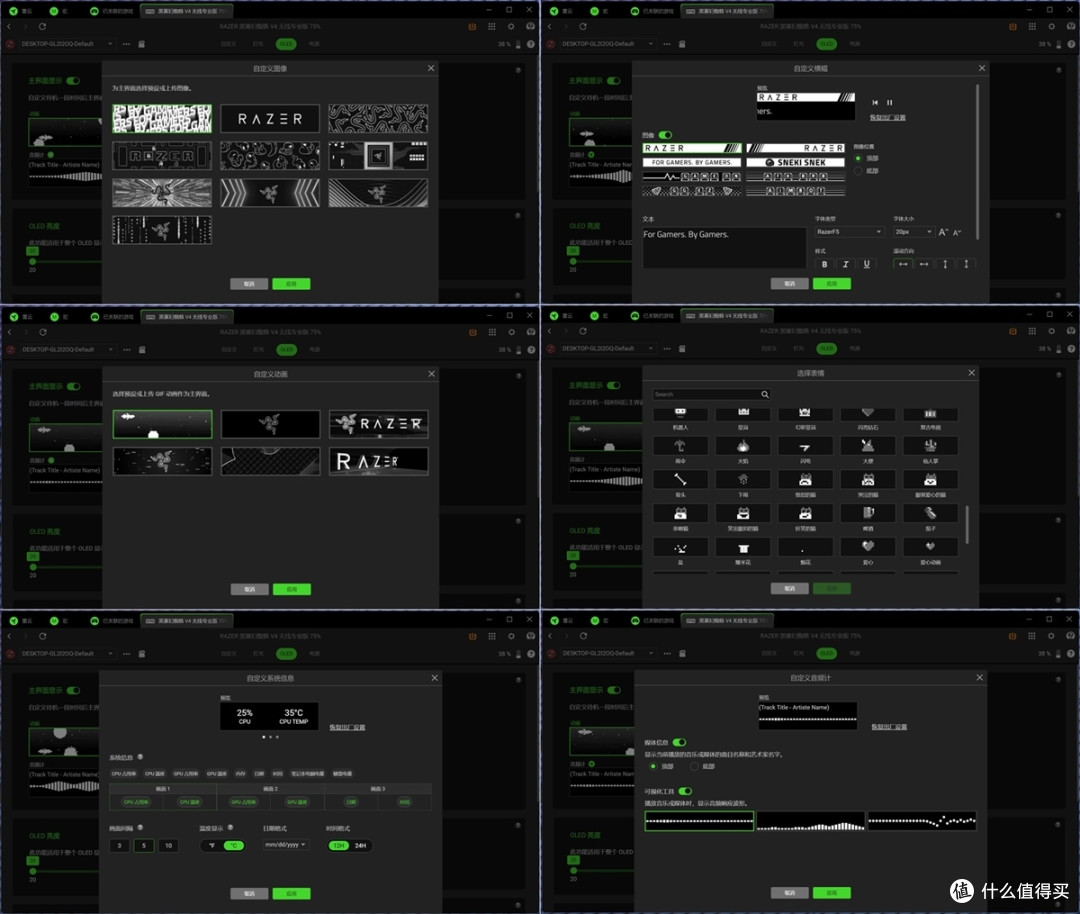Screen dimensions: 1080x914
Task: Go back in the custom banner window
Action: tap(549, 26)
